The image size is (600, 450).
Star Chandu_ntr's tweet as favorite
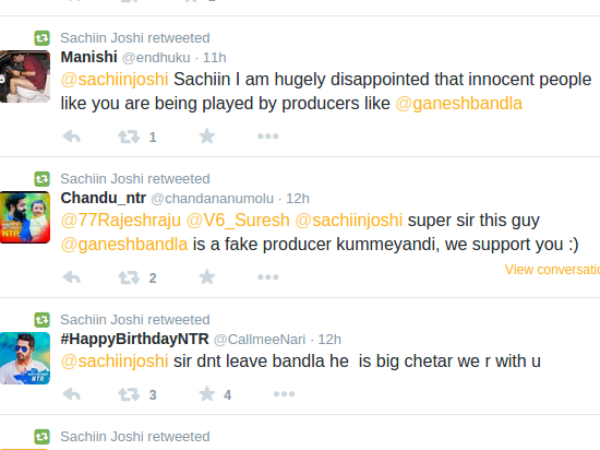click(x=207, y=277)
